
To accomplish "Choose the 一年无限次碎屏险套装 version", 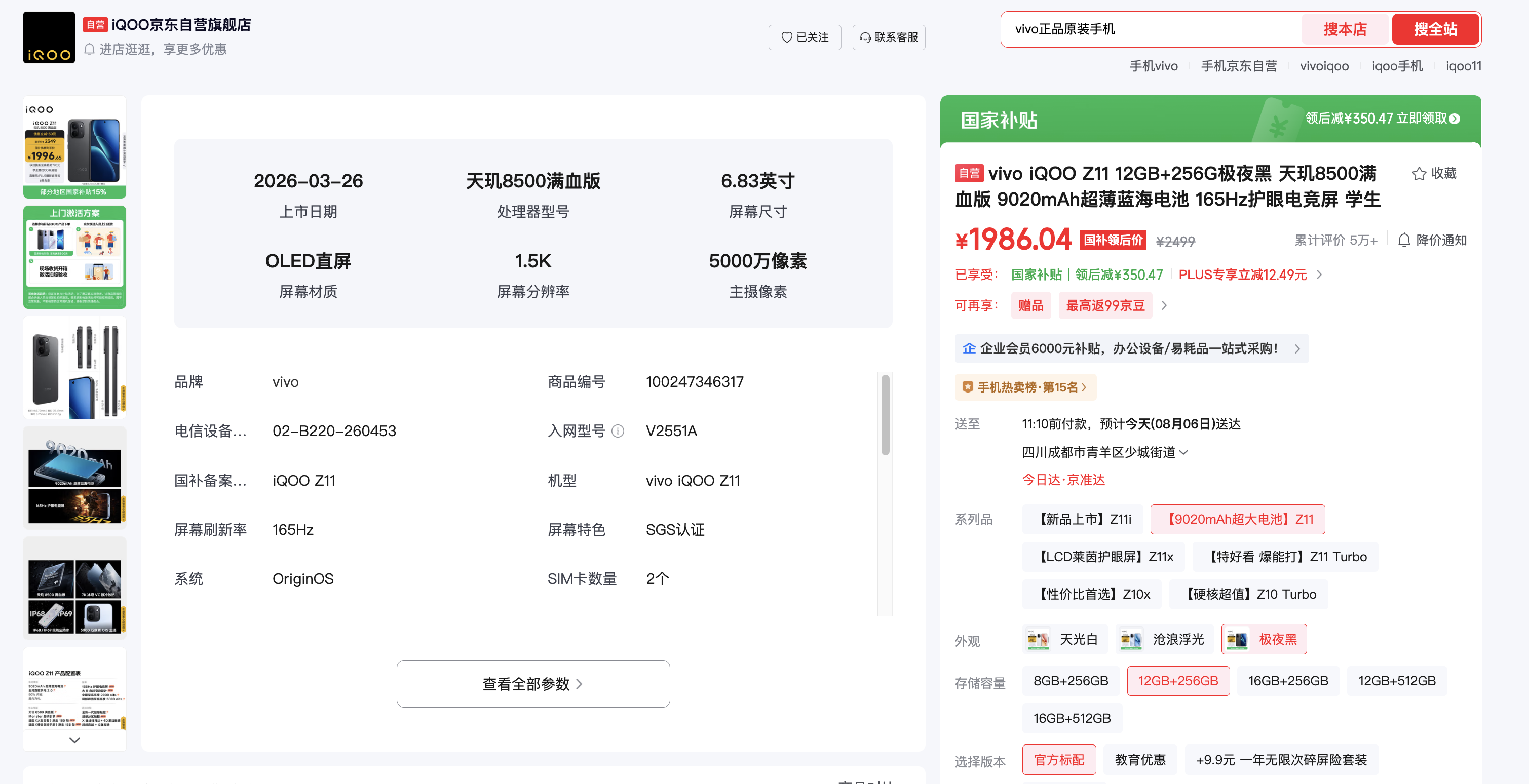I will 1281,760.
